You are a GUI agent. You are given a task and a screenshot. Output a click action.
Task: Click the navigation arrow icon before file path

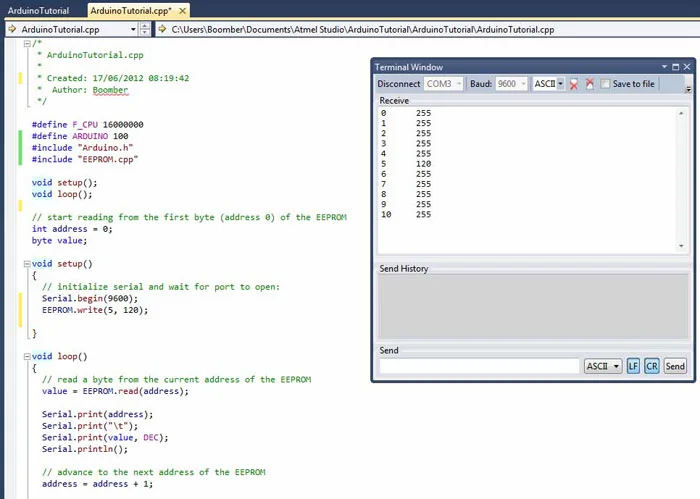point(162,29)
